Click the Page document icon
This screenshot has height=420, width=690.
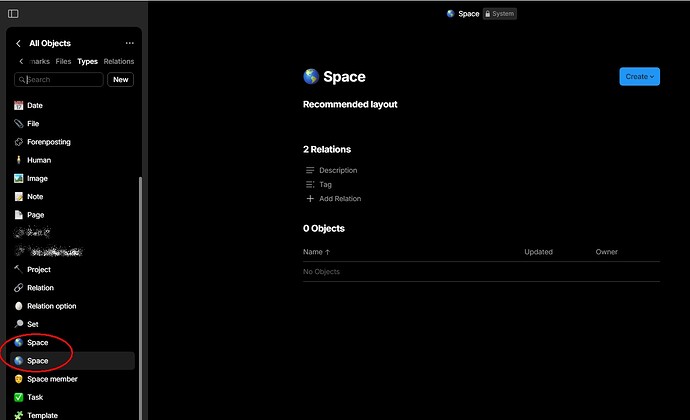18,215
